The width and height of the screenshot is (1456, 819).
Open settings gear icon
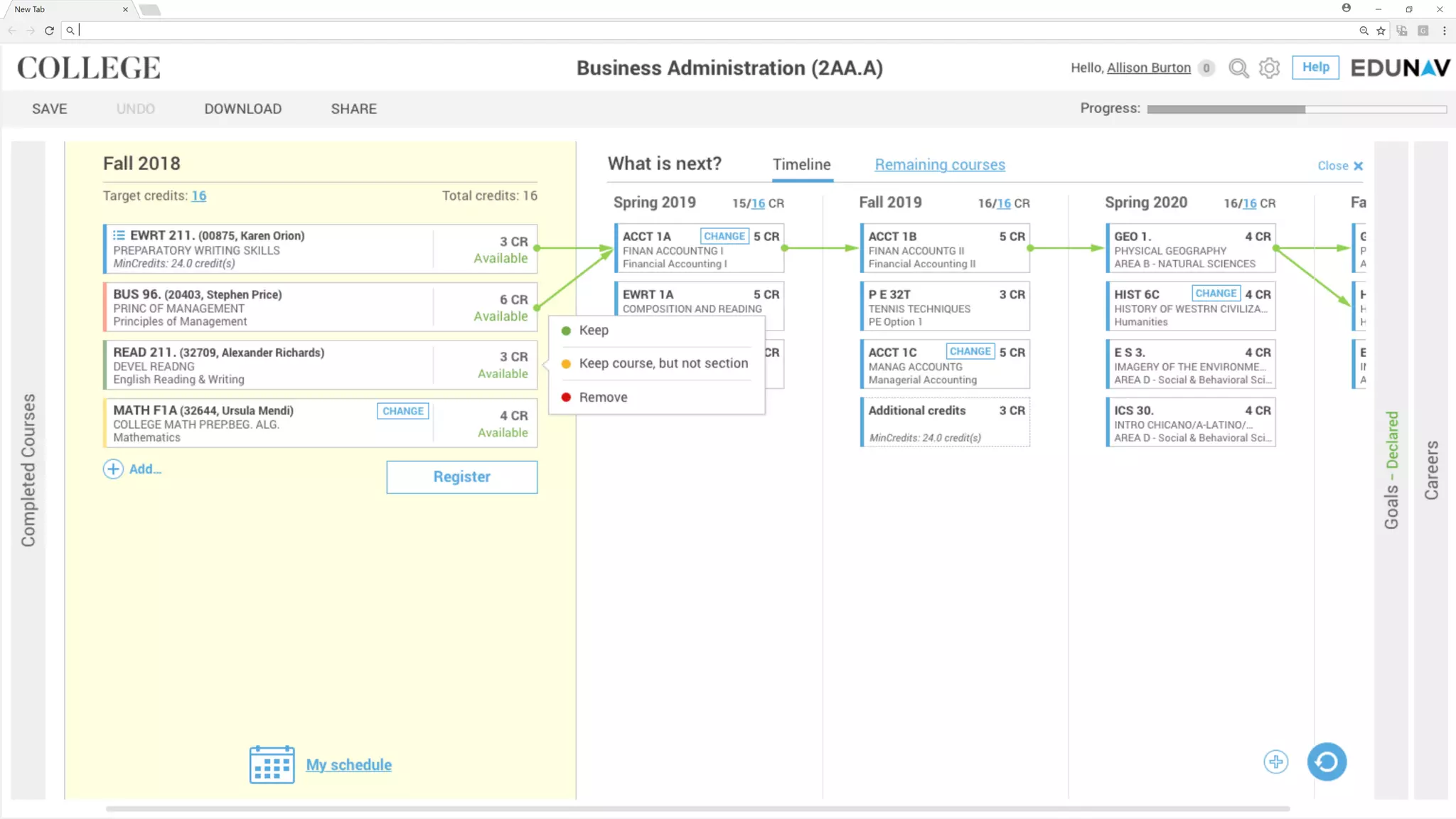coord(1269,68)
